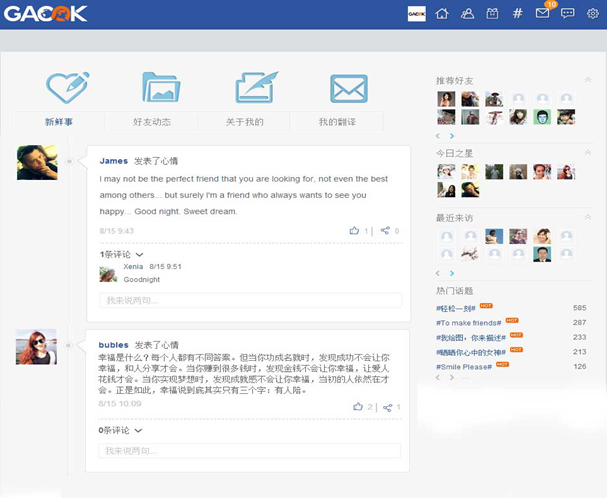Image resolution: width=608 pixels, height=498 pixels.
Task: Click the GACOK logo in header
Action: pyautogui.click(x=45, y=14)
